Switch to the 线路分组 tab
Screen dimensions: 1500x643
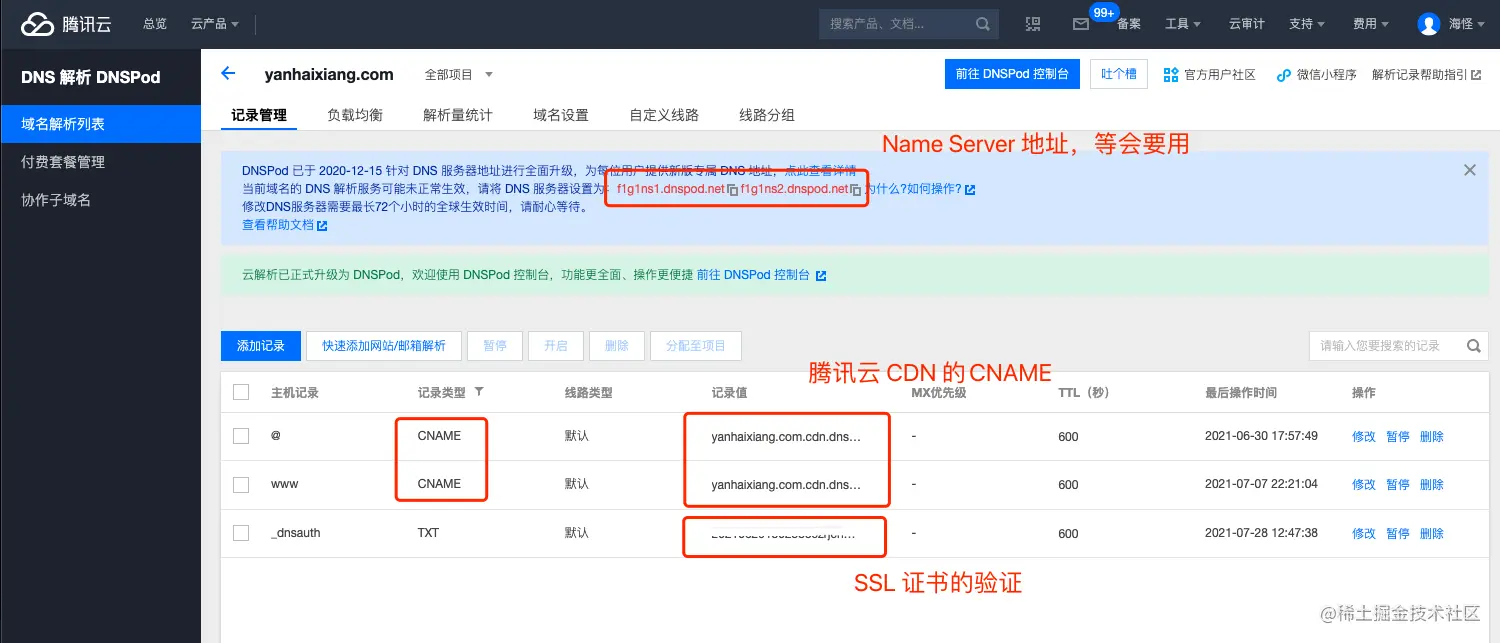point(767,115)
